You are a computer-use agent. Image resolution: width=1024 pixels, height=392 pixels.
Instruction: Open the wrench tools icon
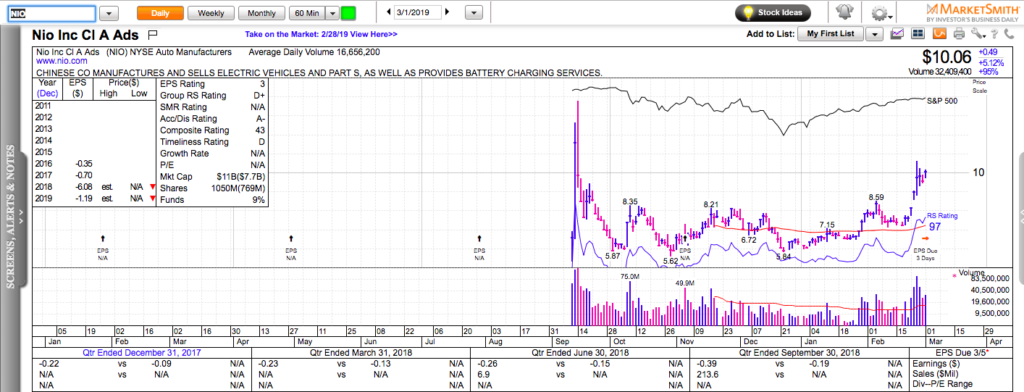[x=977, y=34]
